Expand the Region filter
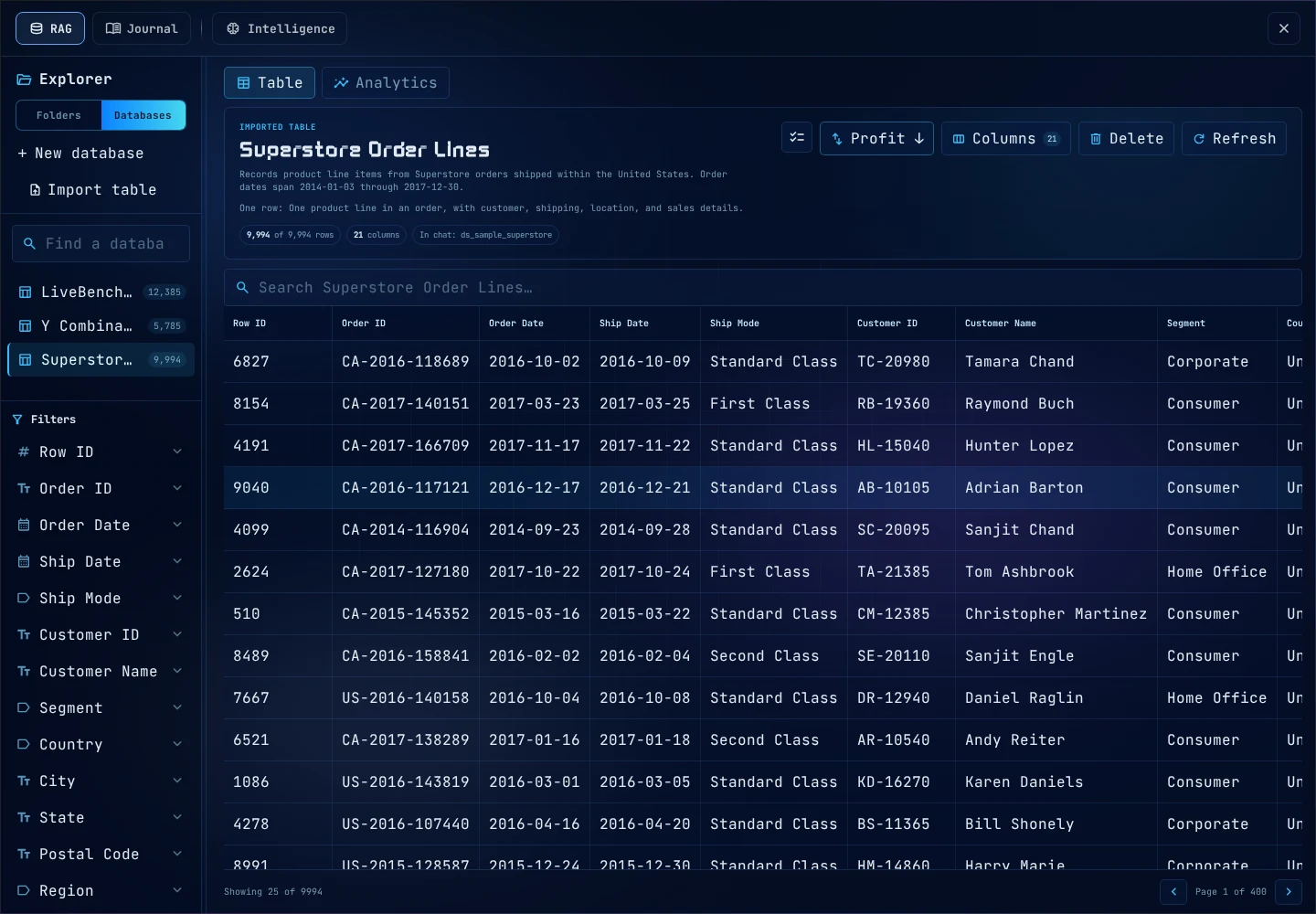 [101, 891]
